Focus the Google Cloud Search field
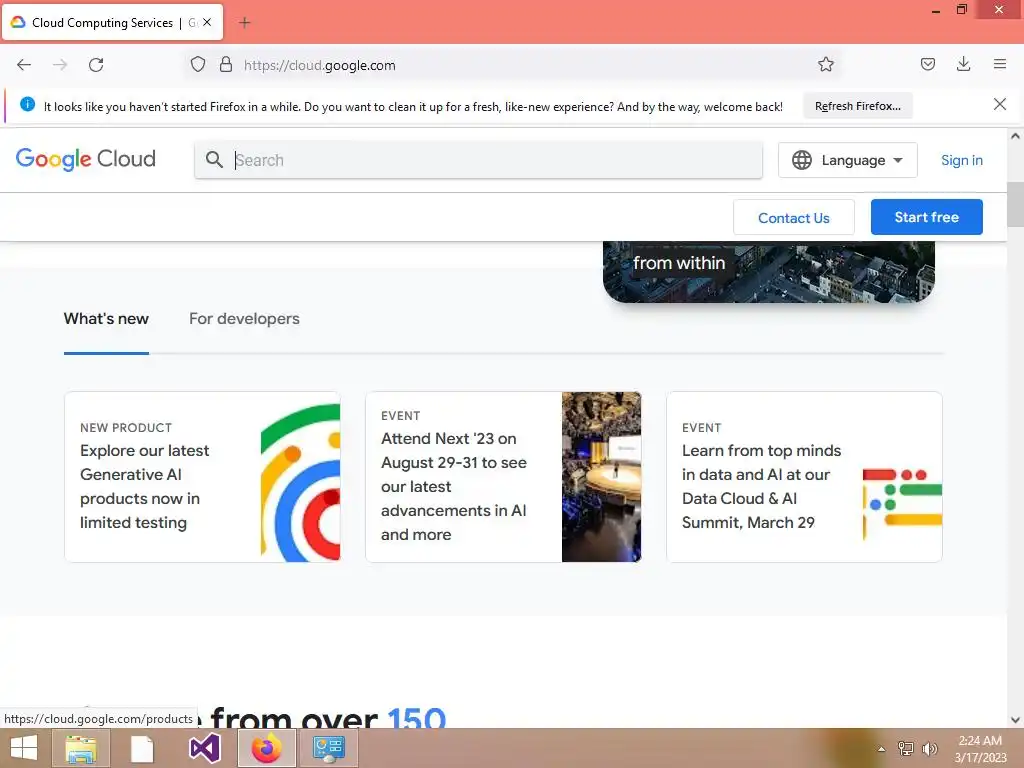The width and height of the screenshot is (1024, 768). [x=478, y=160]
